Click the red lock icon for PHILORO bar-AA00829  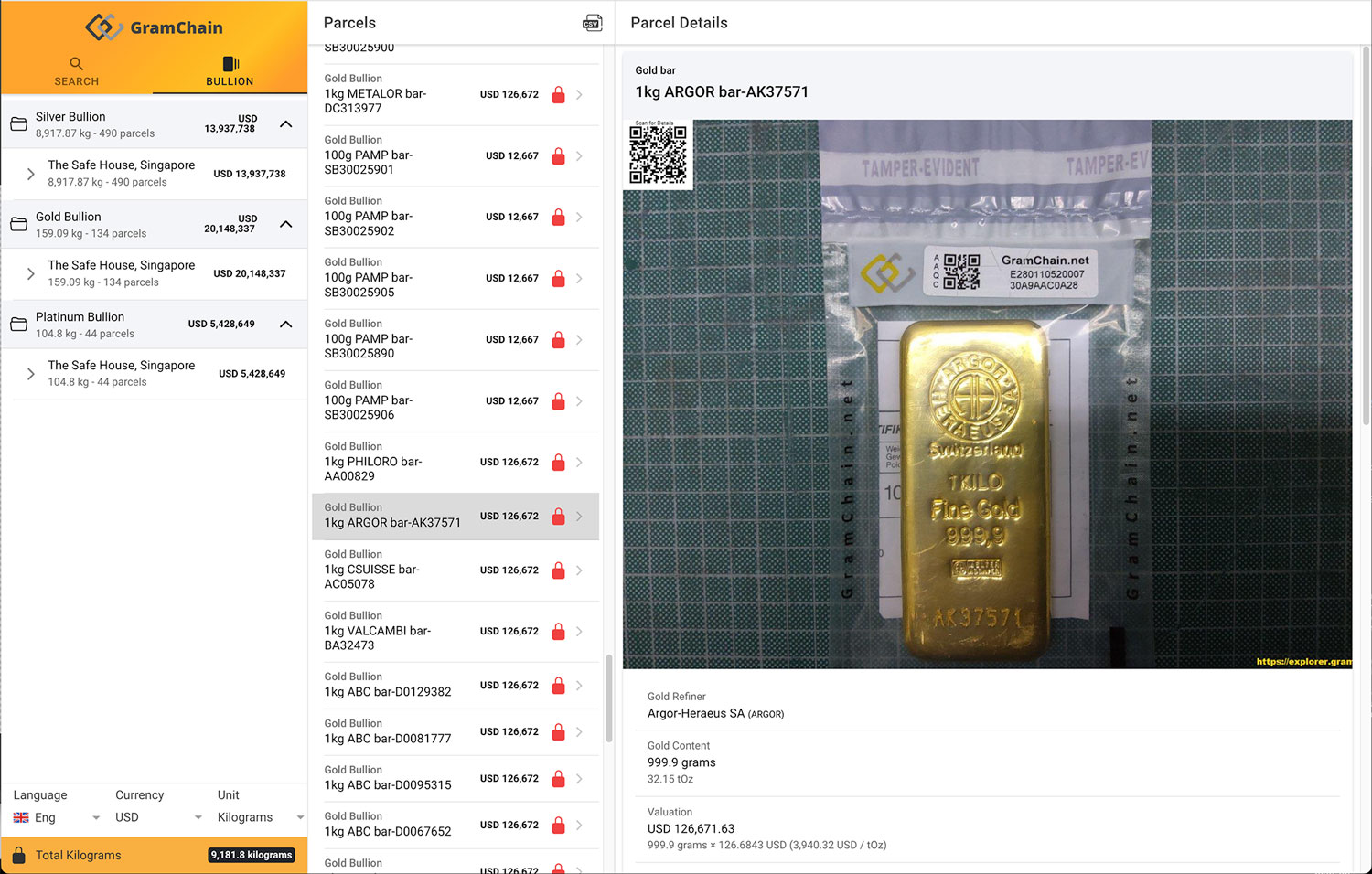(x=558, y=463)
